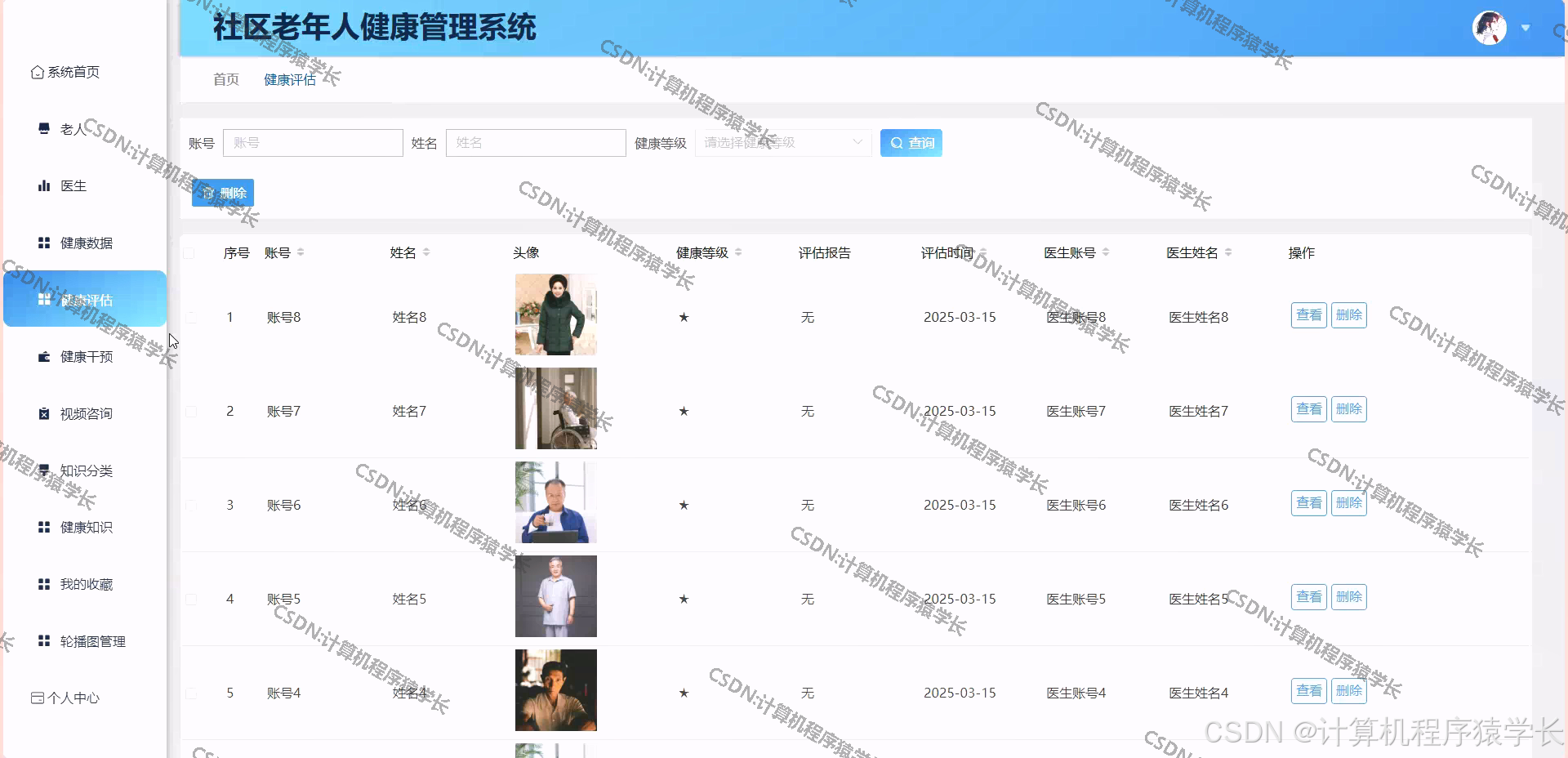This screenshot has width=1568, height=758.
Task: Click 删除 for 账号5 row
Action: click(1349, 597)
